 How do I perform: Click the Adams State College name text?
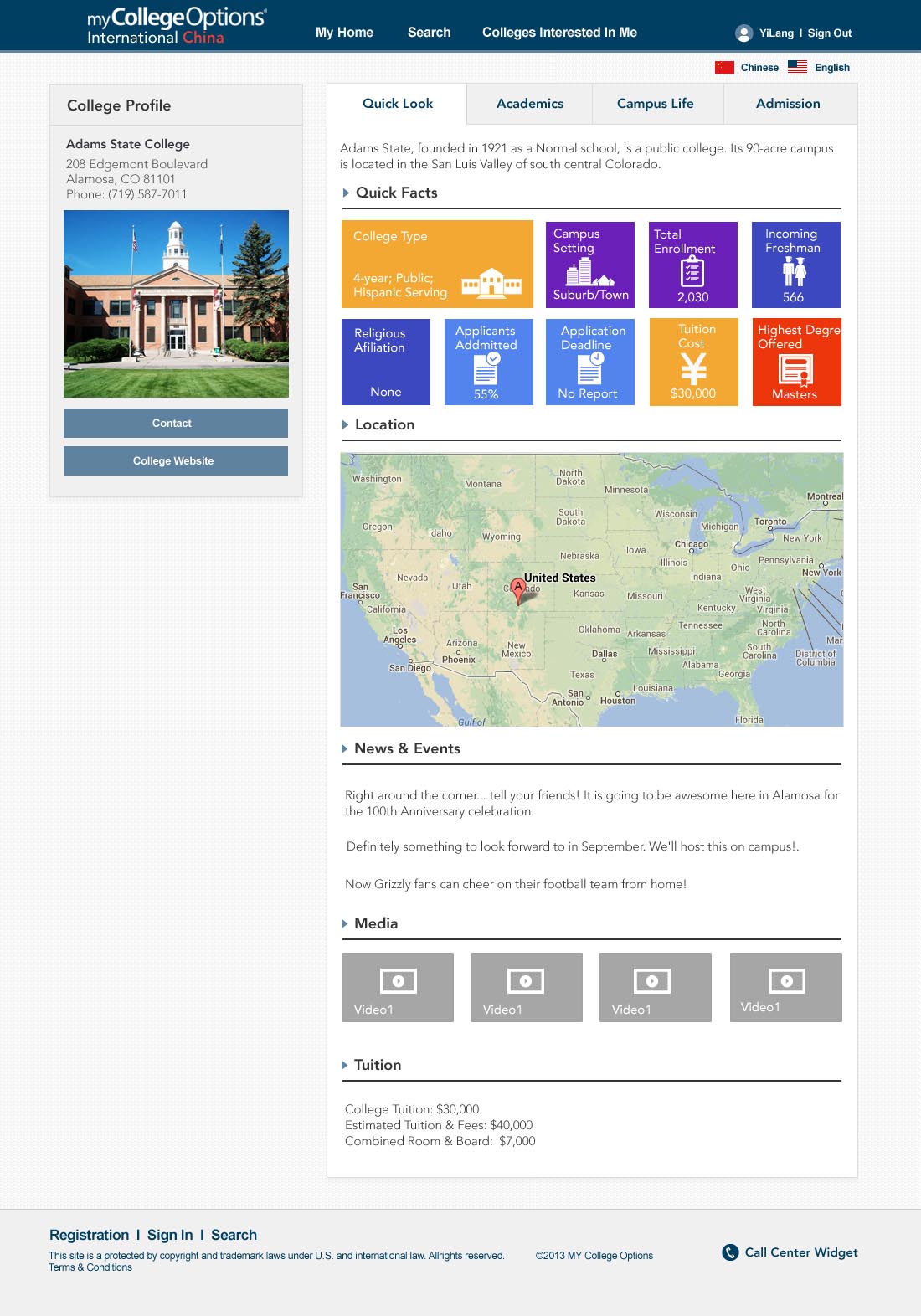[128, 144]
